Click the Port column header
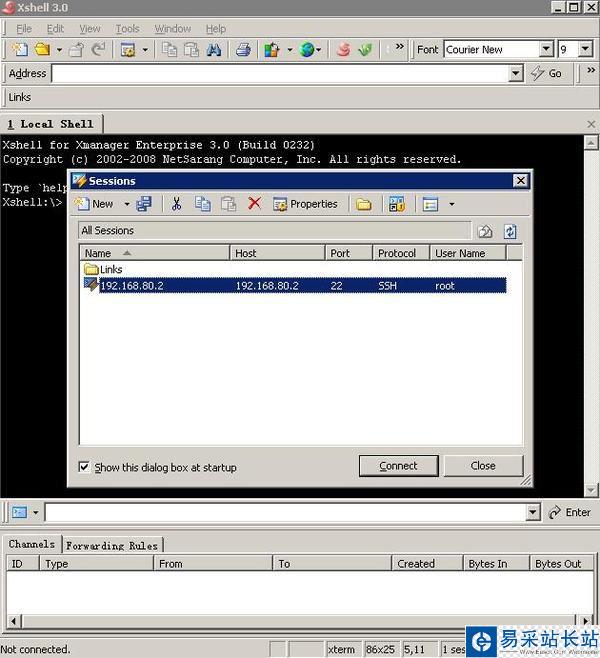The image size is (600, 658). pyautogui.click(x=349, y=253)
